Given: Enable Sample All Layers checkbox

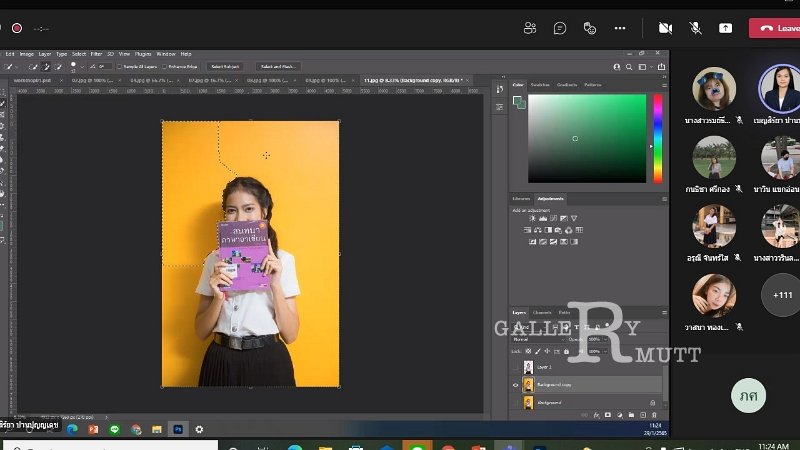Looking at the screenshot, I should (119, 67).
